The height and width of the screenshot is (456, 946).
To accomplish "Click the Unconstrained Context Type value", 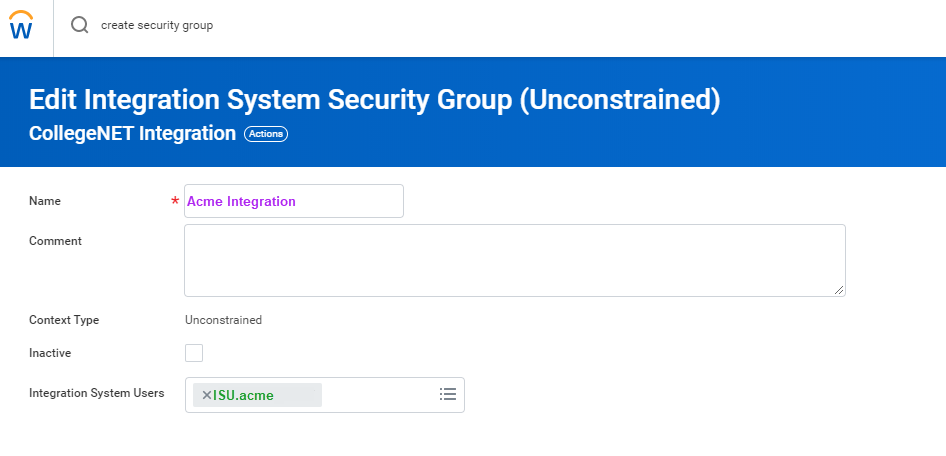I will coord(223,320).
